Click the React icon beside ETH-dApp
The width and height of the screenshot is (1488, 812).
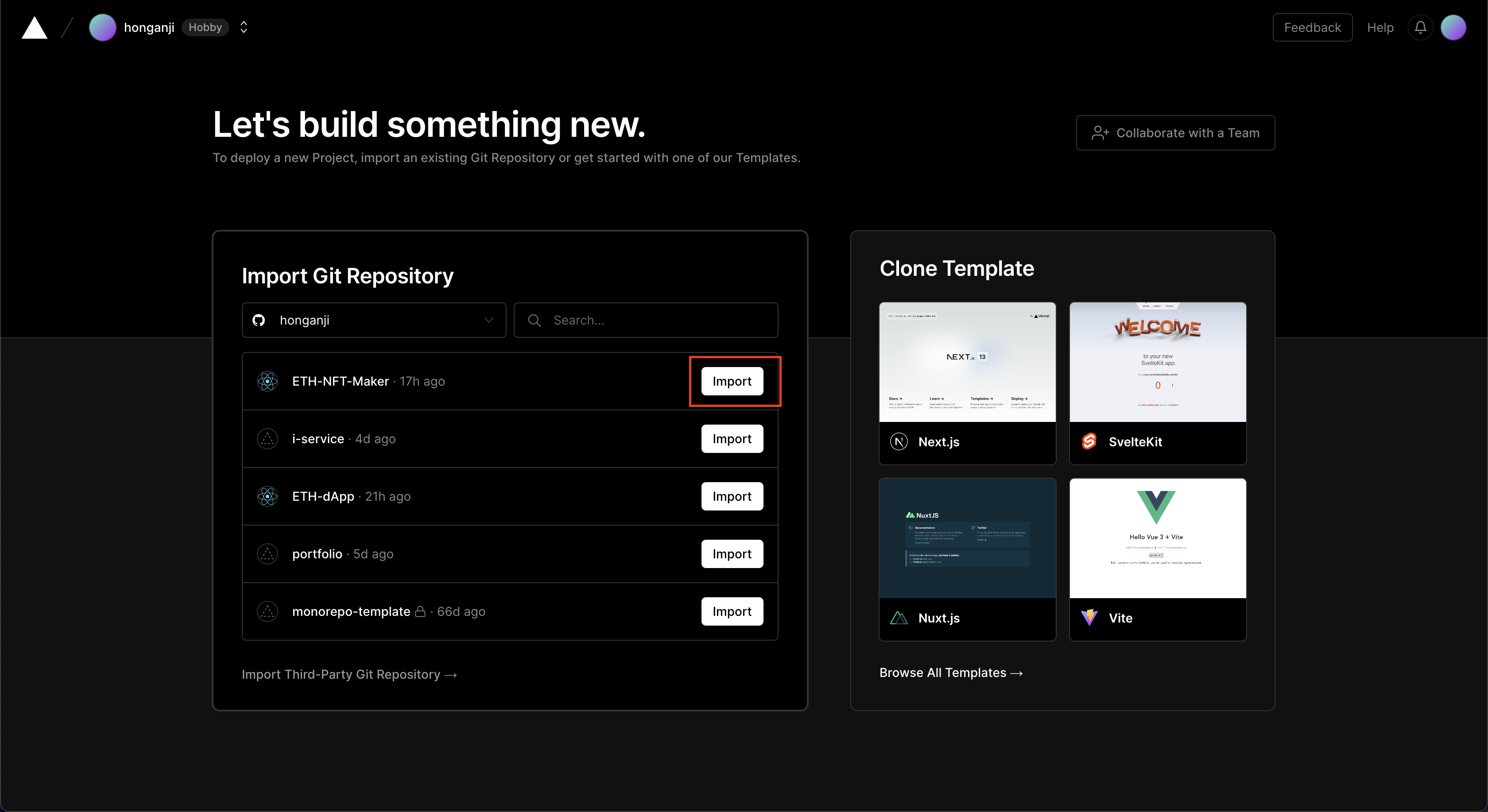coord(267,496)
